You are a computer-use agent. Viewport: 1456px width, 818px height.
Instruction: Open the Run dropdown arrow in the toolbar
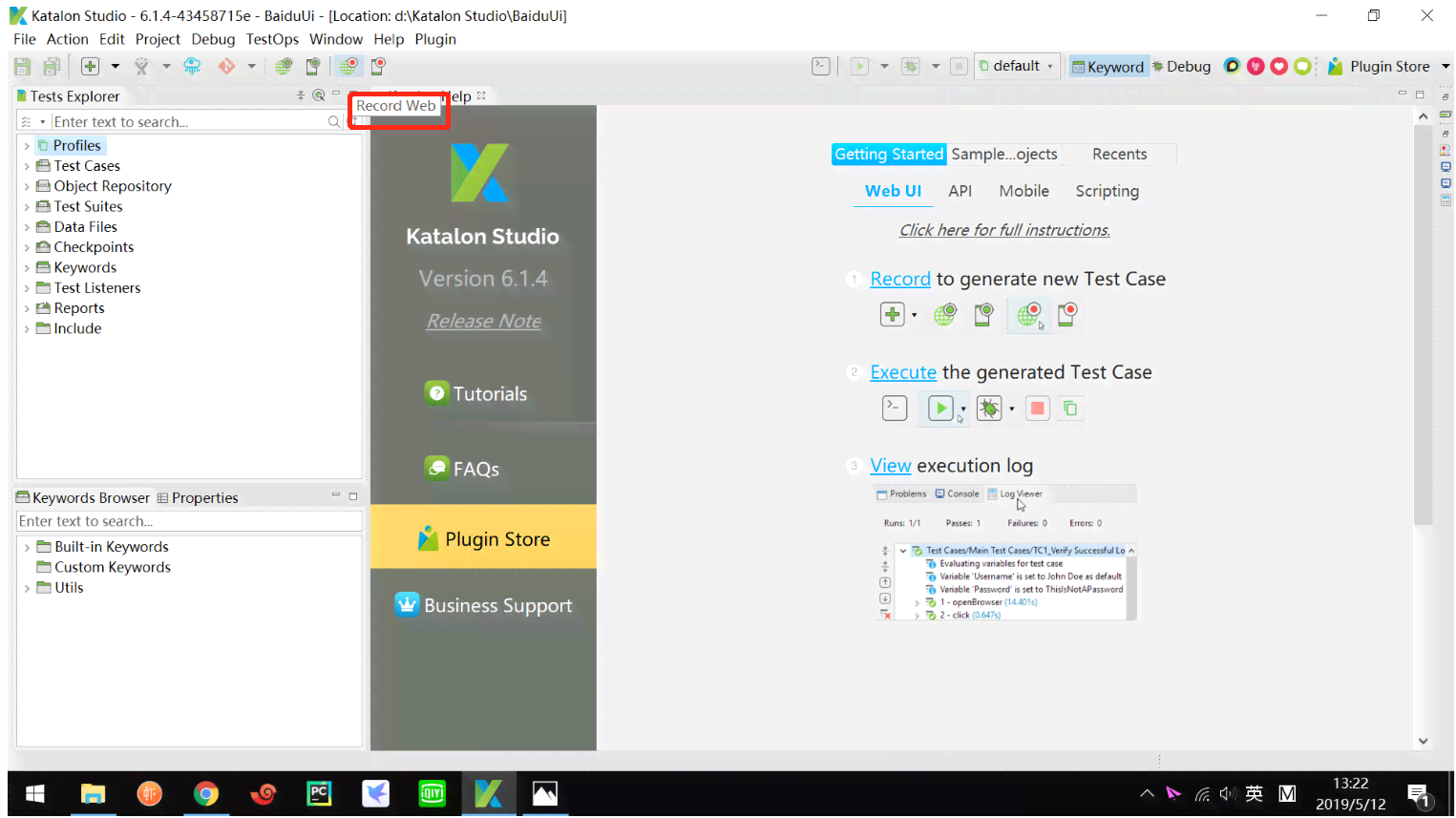coord(884,66)
